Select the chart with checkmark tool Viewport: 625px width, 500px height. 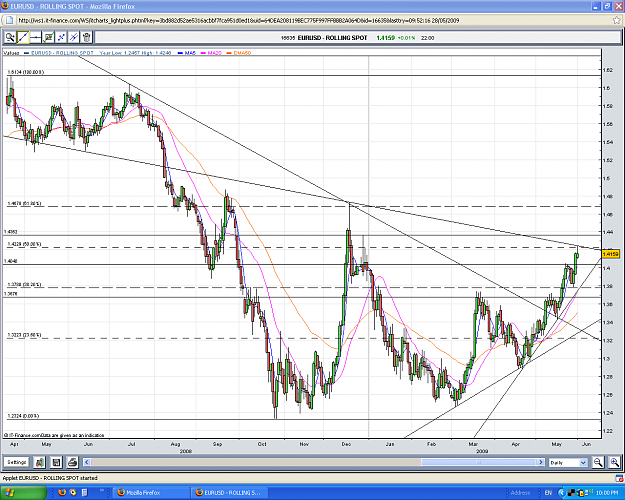pos(48,37)
